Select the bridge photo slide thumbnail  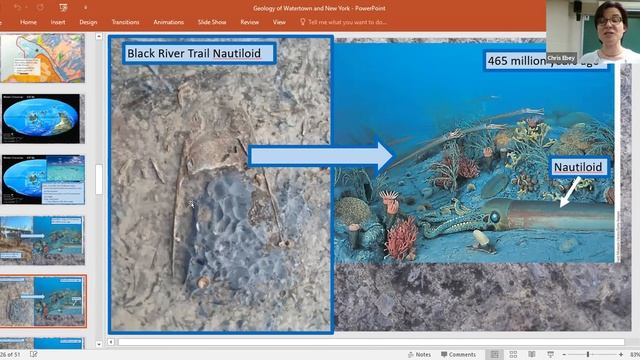coord(43,240)
